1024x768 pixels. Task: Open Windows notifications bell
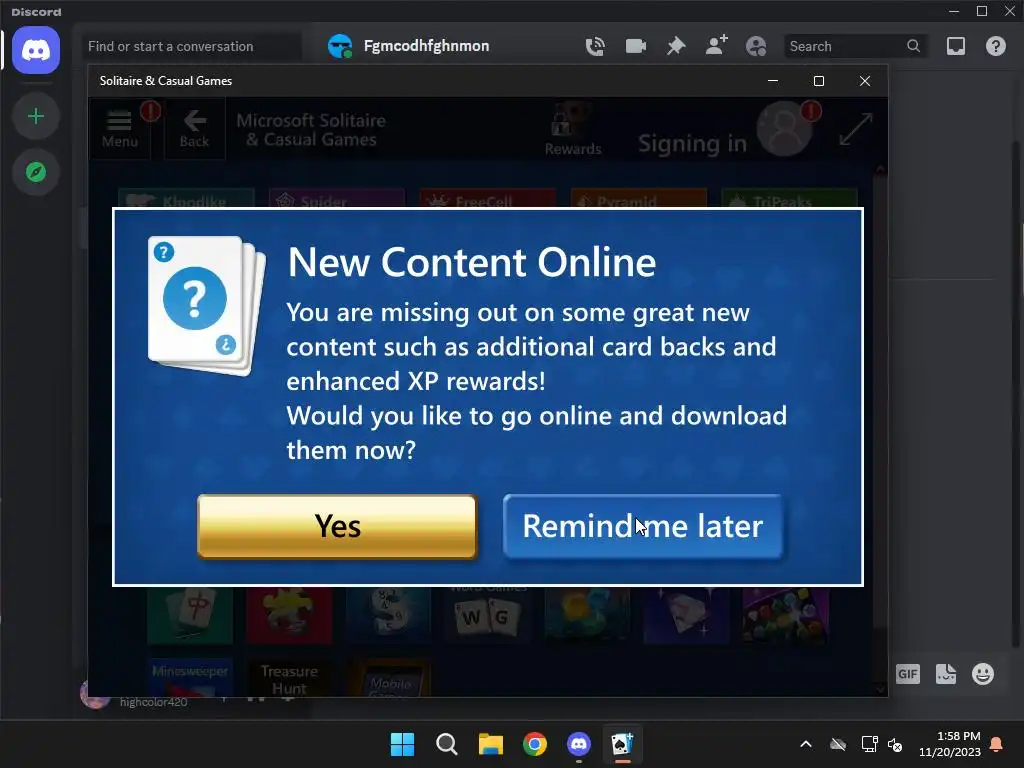point(997,744)
